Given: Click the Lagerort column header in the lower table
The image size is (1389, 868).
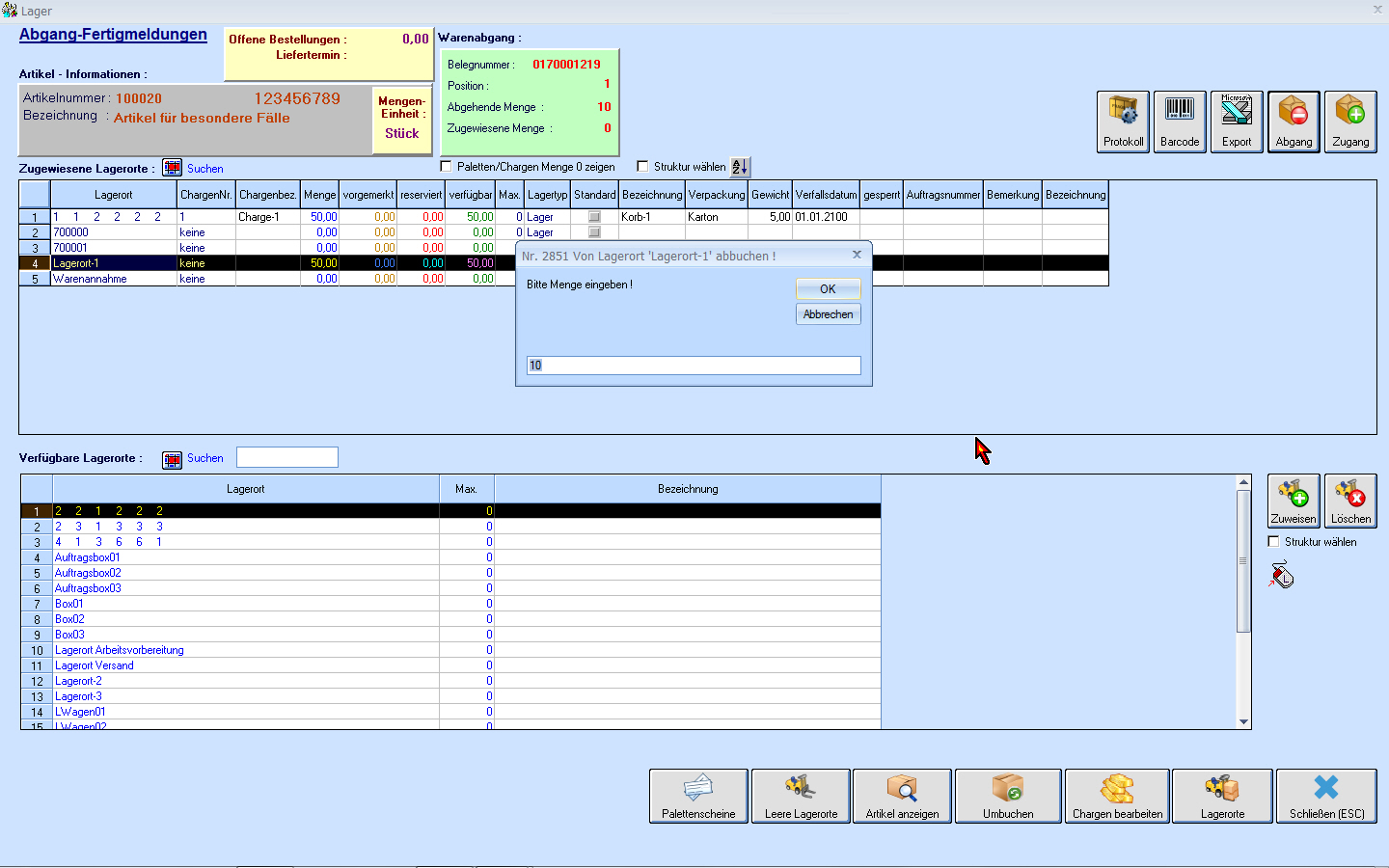Looking at the screenshot, I should click(245, 489).
